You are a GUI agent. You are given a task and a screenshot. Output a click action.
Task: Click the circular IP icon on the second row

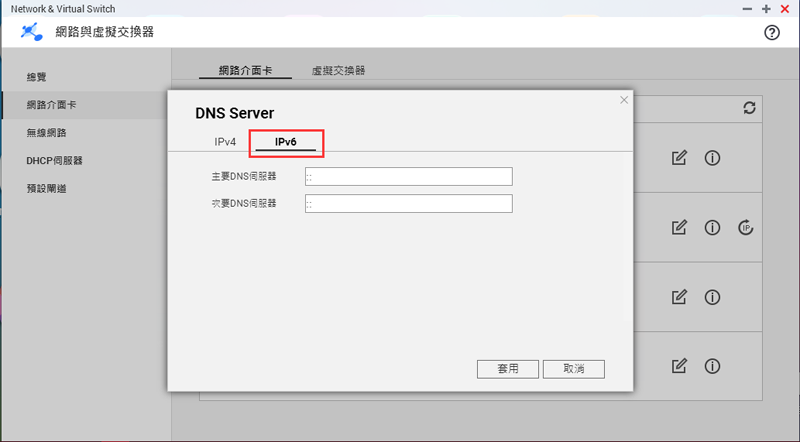(745, 228)
